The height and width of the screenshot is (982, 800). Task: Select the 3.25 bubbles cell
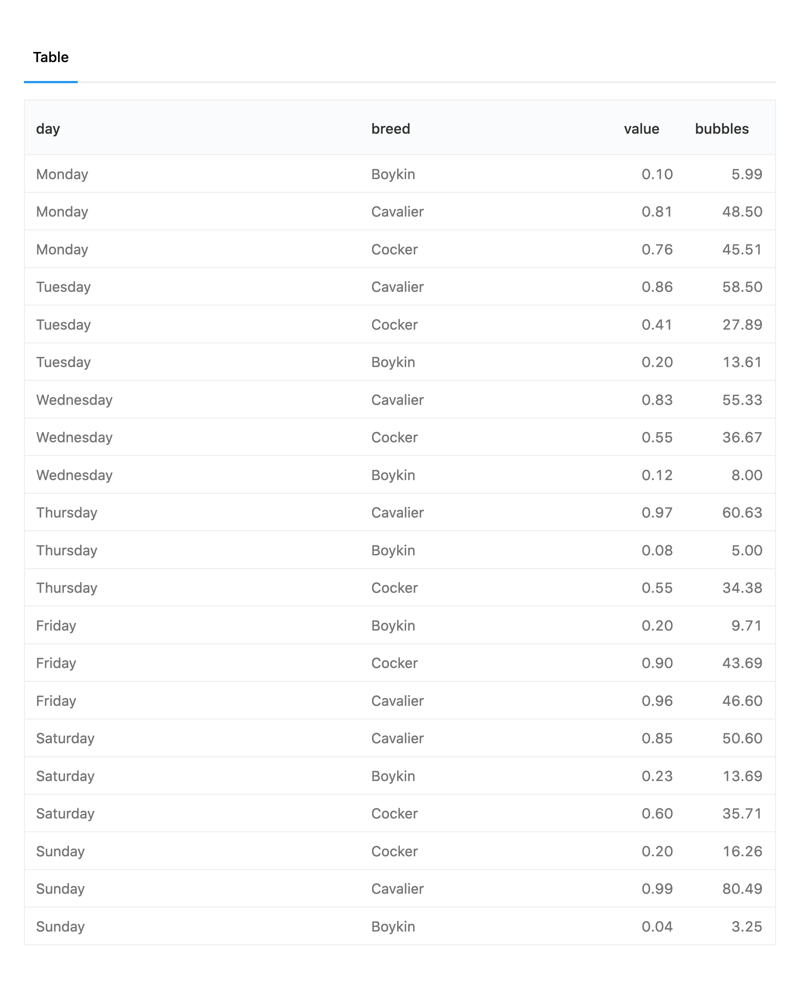(746, 927)
